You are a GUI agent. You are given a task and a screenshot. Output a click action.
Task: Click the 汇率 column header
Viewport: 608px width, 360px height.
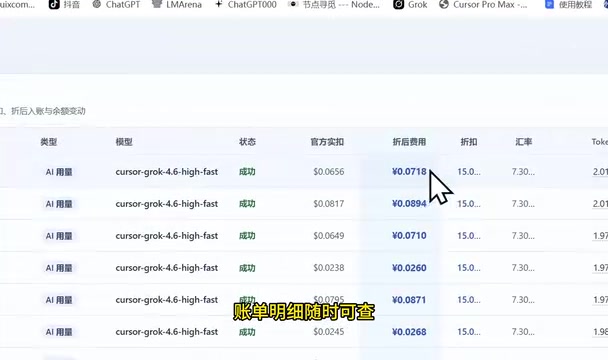click(523, 142)
